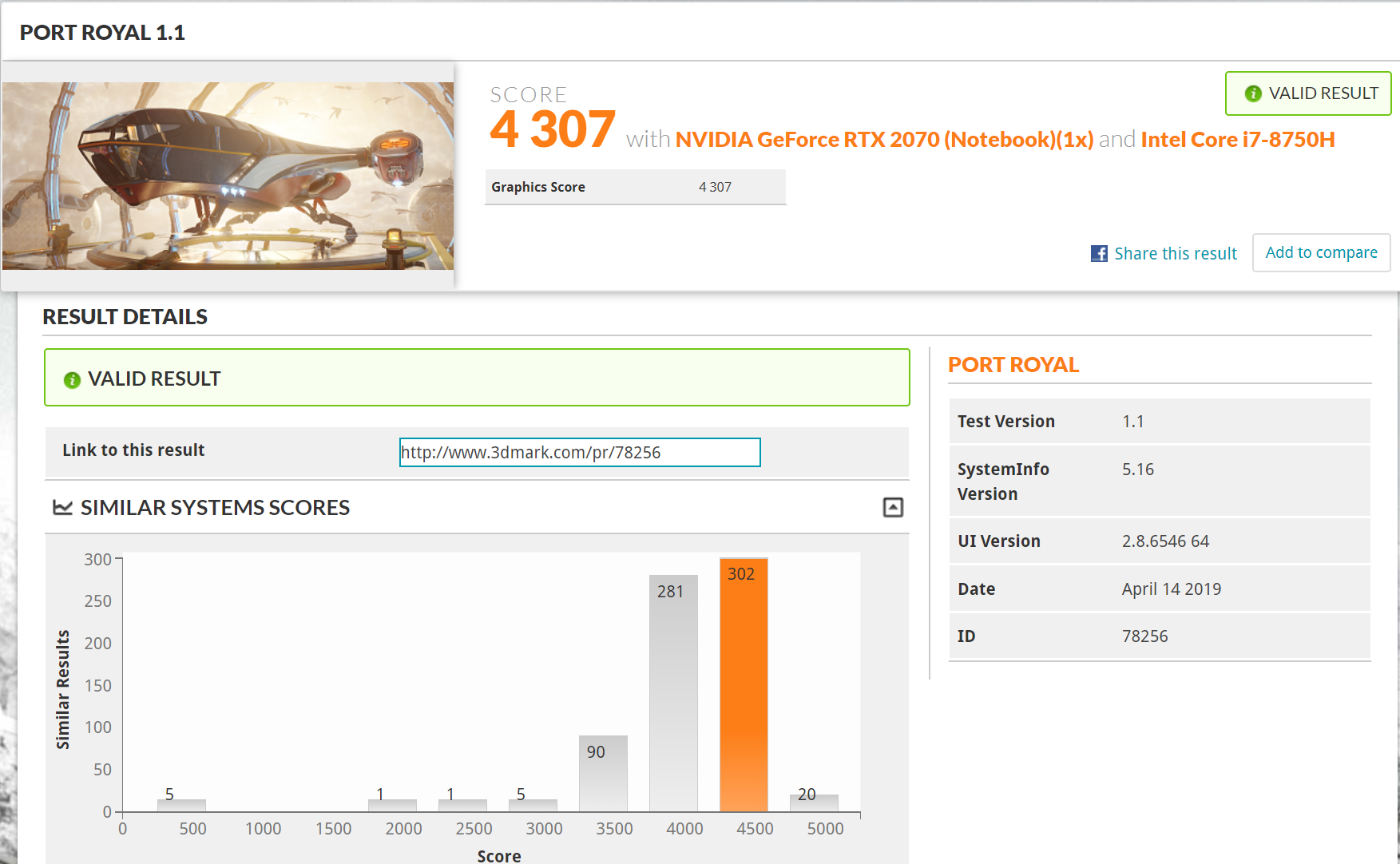Click the chart bar near score 500
1400x864 pixels.
(181, 806)
